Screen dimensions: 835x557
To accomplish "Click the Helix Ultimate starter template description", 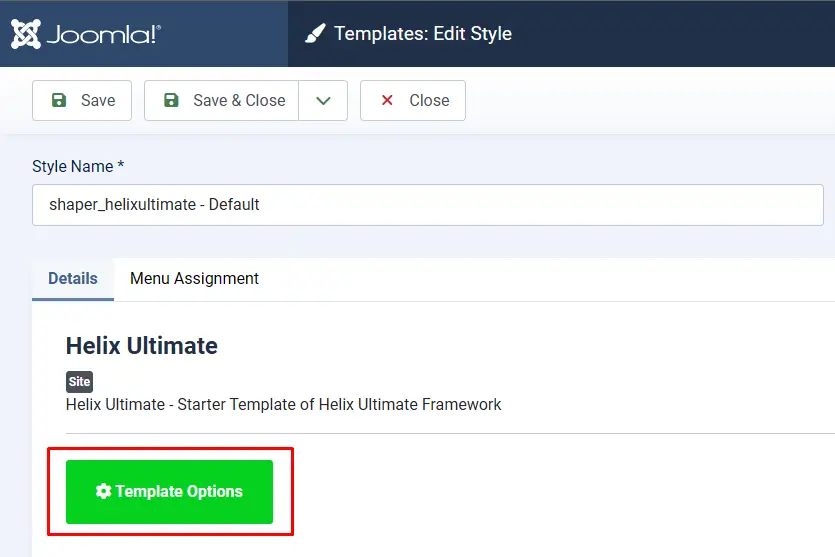I will (x=283, y=405).
